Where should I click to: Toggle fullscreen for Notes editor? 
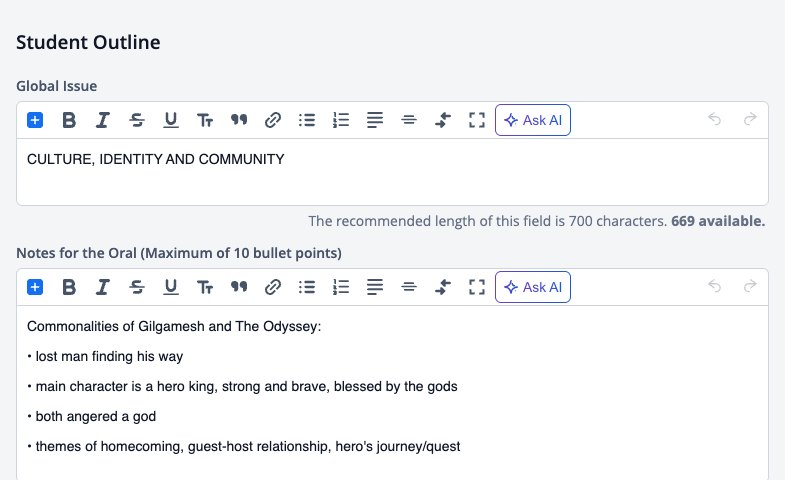[x=477, y=287]
